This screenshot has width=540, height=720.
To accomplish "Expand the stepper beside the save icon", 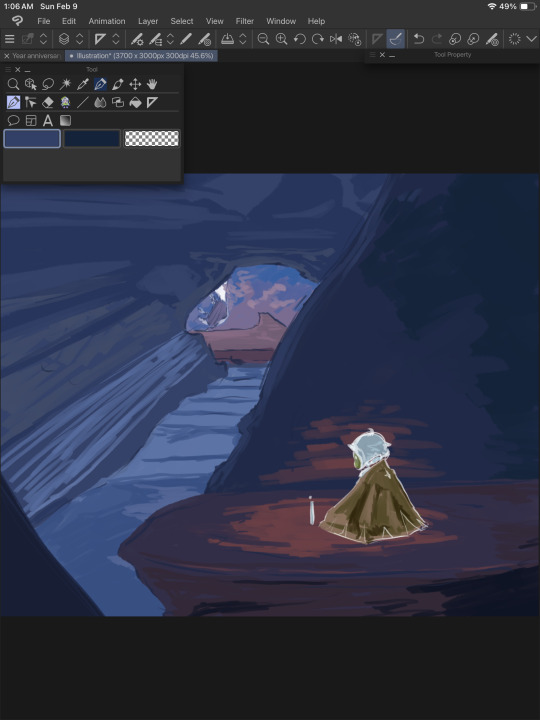I will point(243,39).
